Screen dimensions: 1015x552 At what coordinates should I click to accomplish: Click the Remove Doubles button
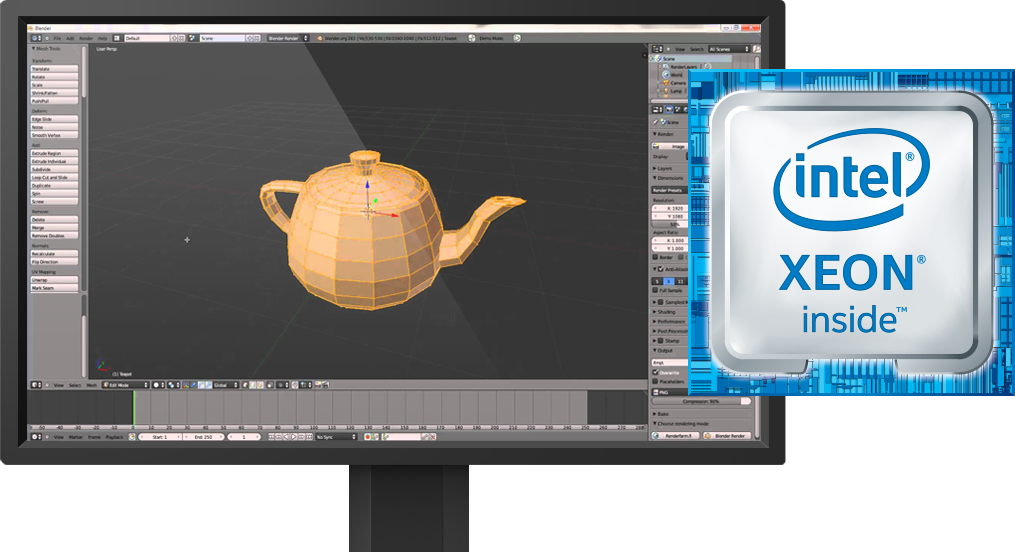point(54,236)
